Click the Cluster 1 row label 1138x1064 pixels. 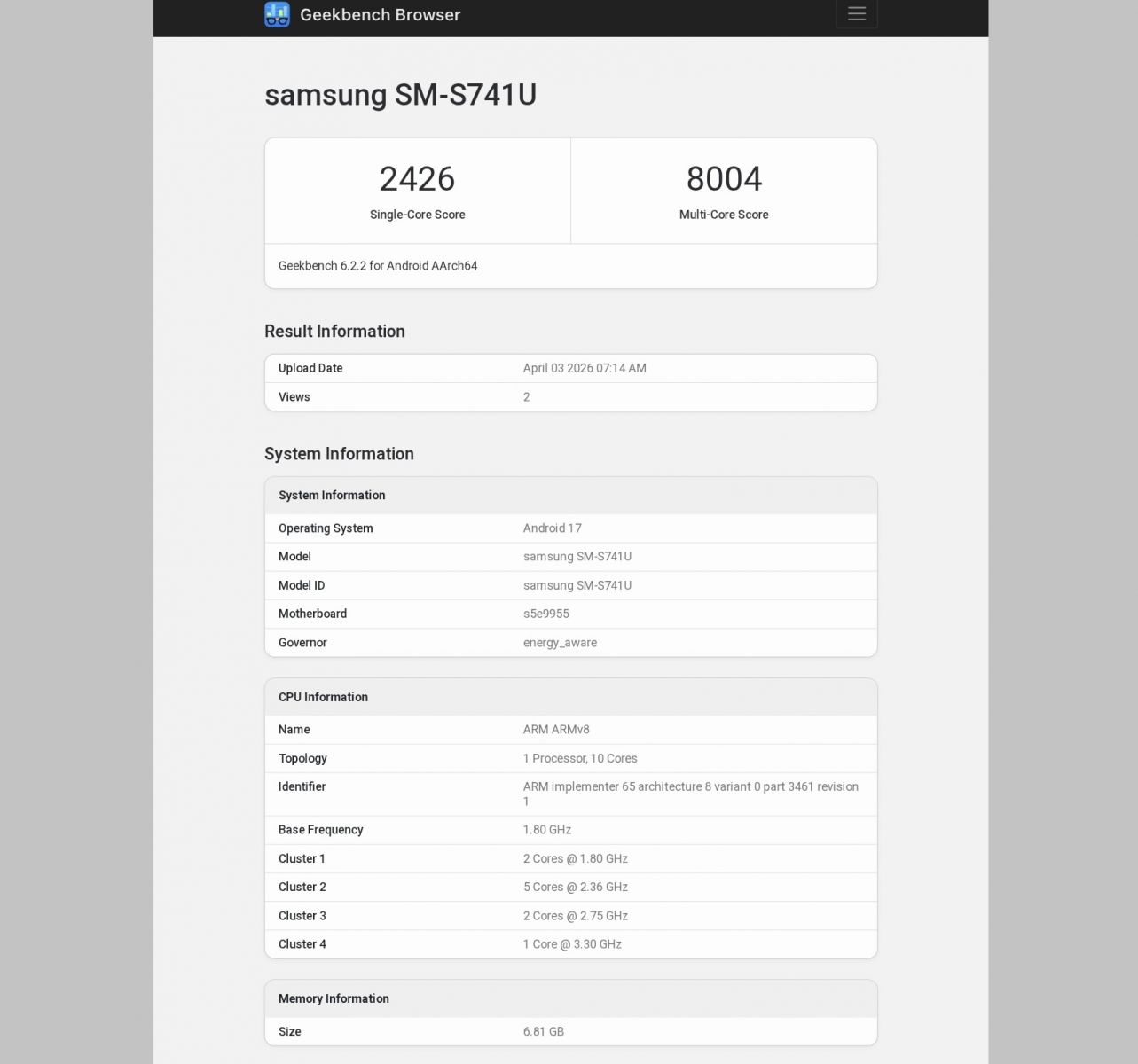pos(302,858)
